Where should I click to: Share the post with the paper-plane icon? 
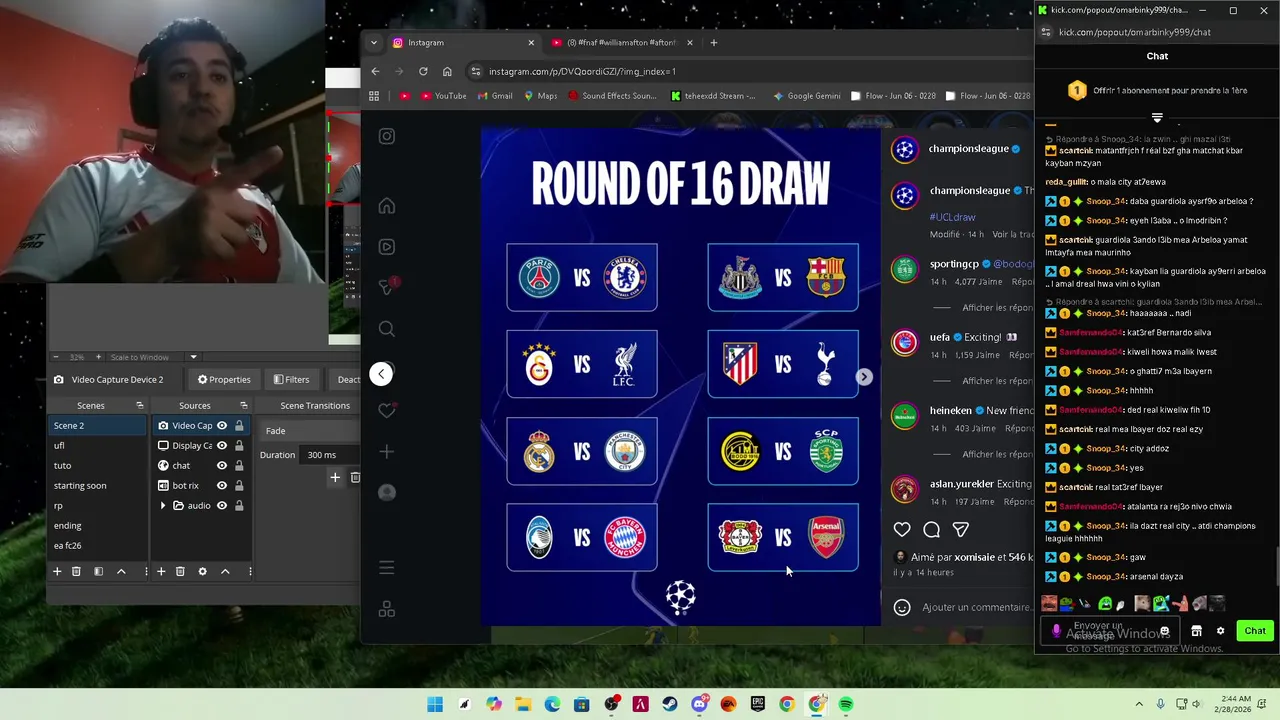pyautogui.click(x=961, y=530)
